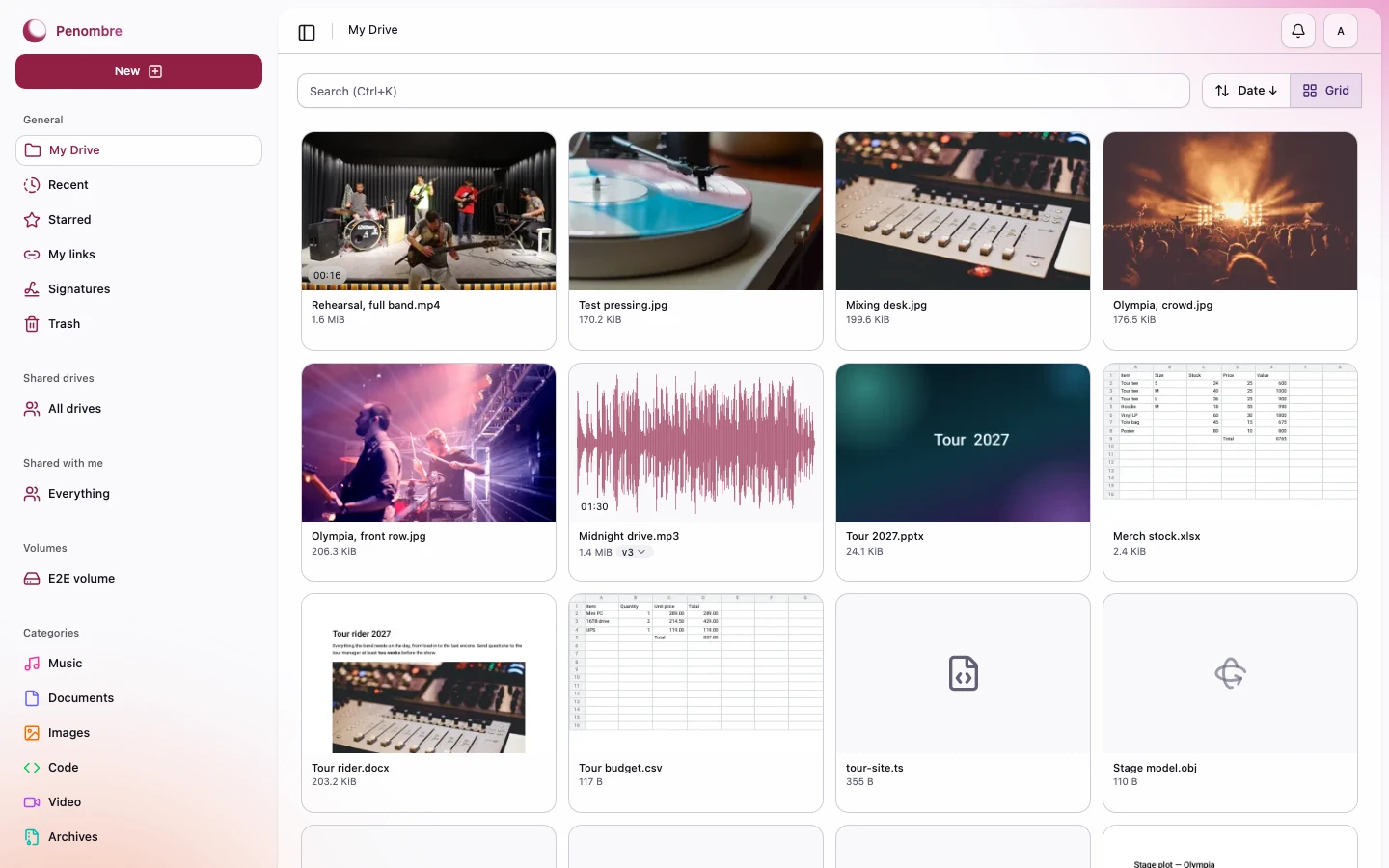Open the Test pressing.jpg thumbnail
The width and height of the screenshot is (1389, 868).
pyautogui.click(x=695, y=211)
